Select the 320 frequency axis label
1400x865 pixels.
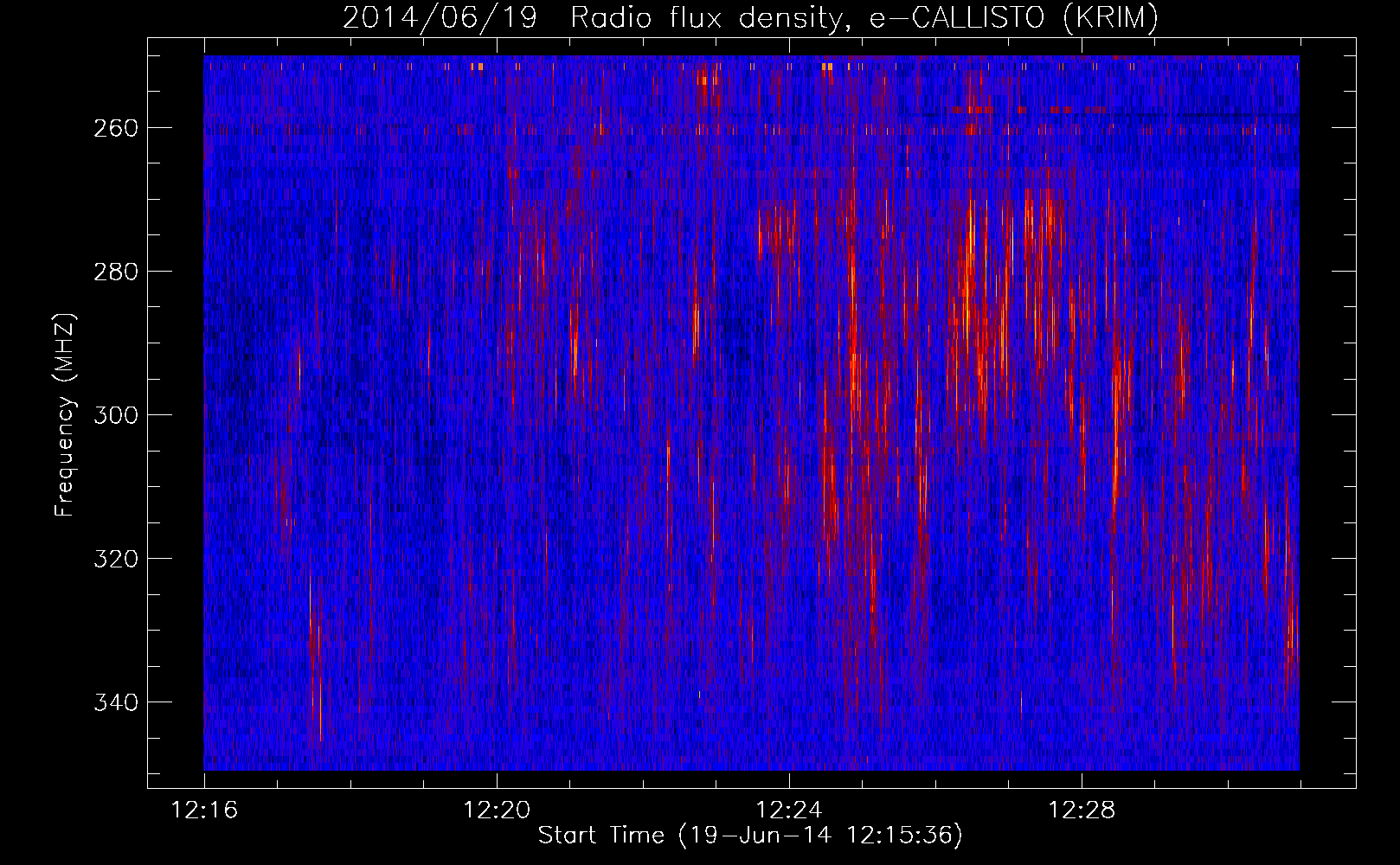pos(116,559)
